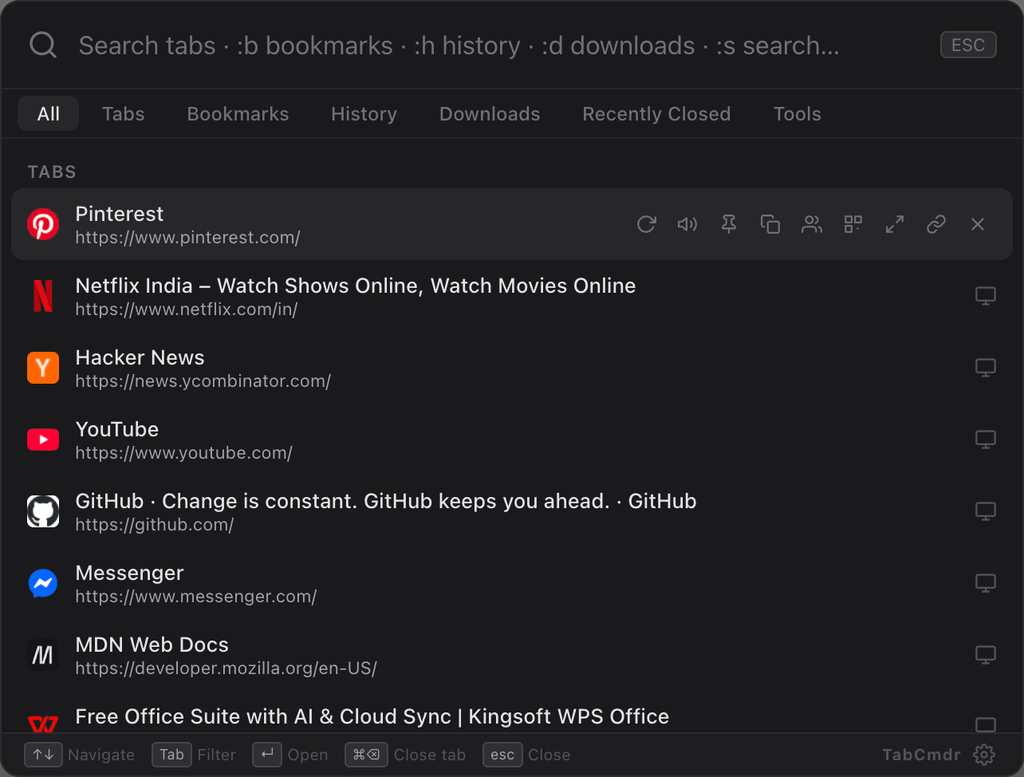Reload the Pinterest tab
This screenshot has height=777, width=1024.
pos(646,225)
